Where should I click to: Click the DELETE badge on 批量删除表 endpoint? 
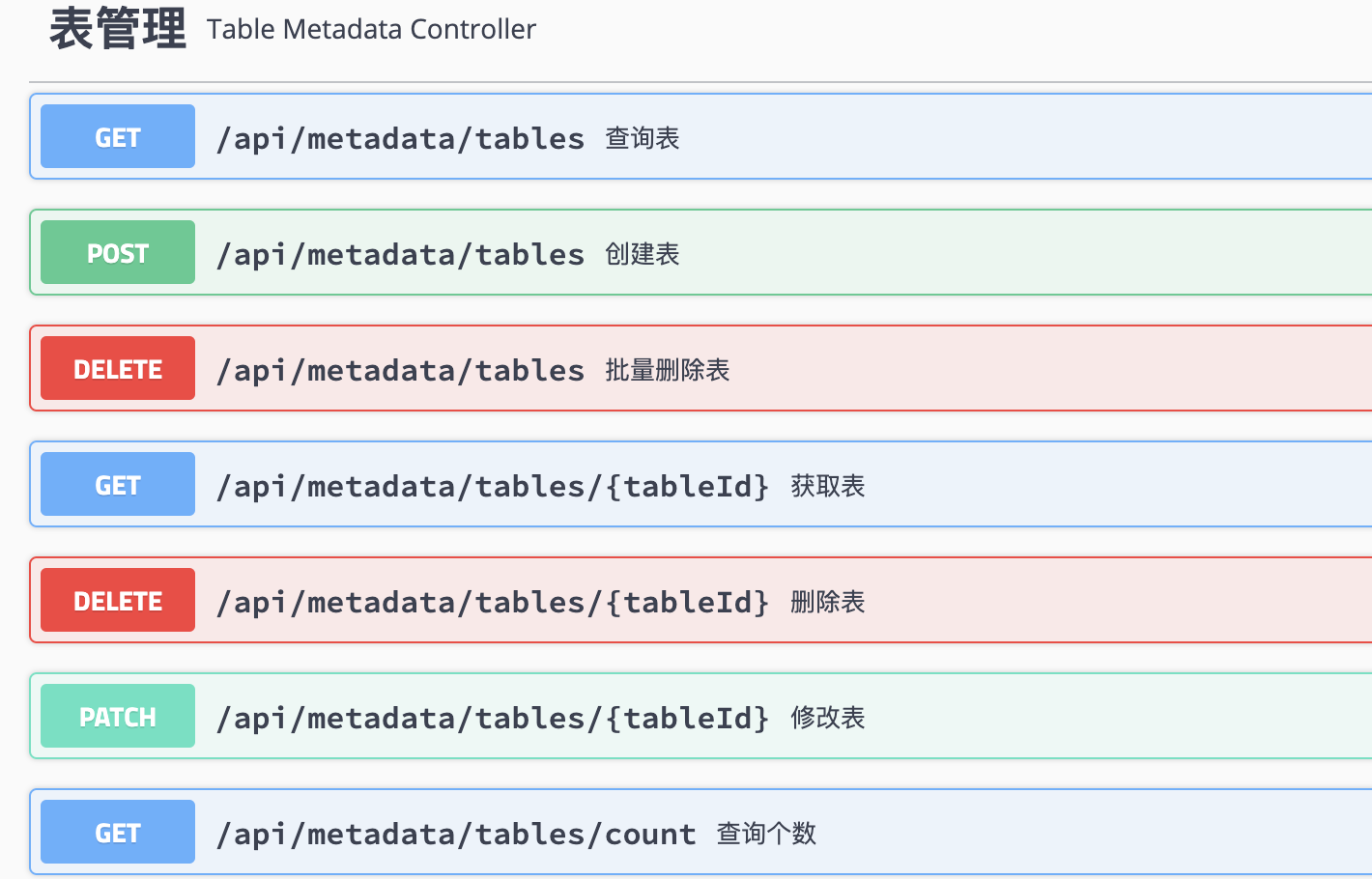(x=117, y=368)
